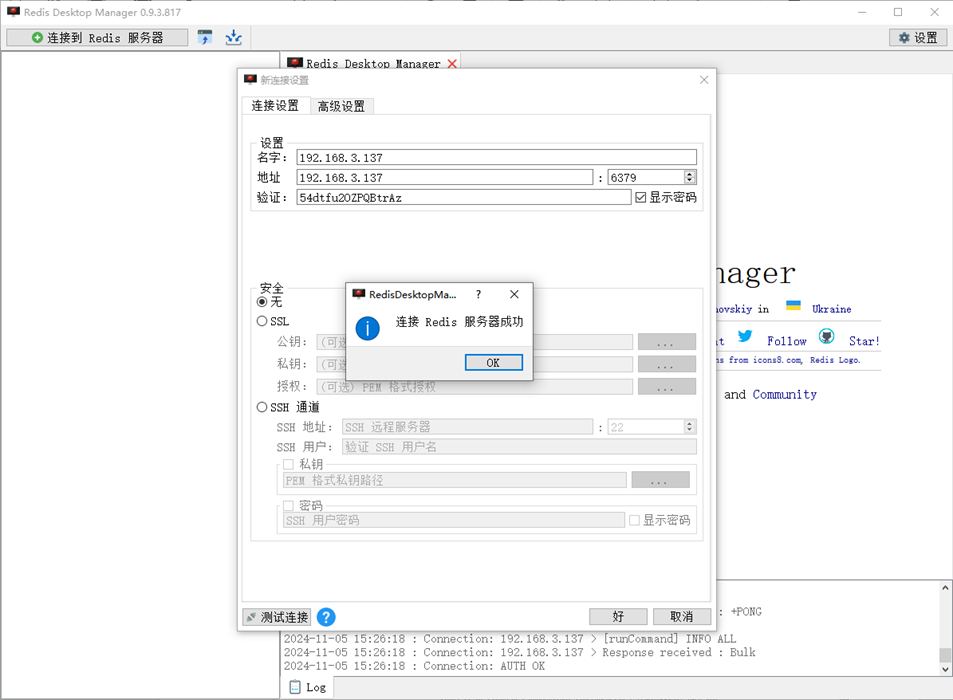The height and width of the screenshot is (700, 953).
Task: Tick the 密码 checkbox under SSH 通道
Action: [288, 506]
